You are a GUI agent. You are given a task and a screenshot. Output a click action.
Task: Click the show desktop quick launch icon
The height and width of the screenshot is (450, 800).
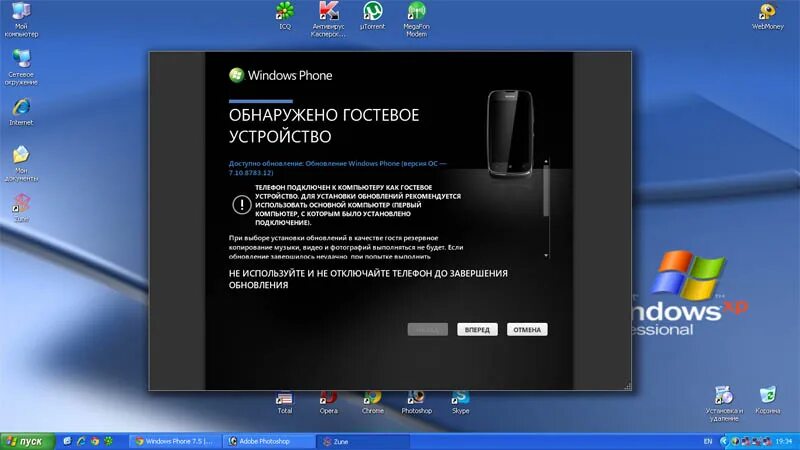[x=67, y=441]
